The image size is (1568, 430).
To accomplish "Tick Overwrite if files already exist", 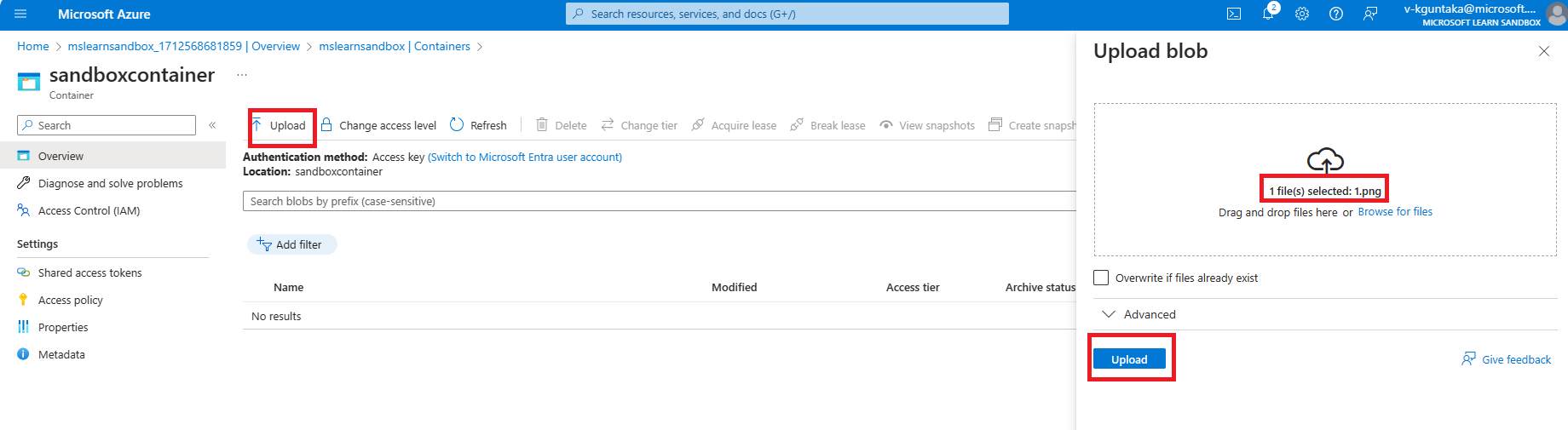I will (1101, 278).
